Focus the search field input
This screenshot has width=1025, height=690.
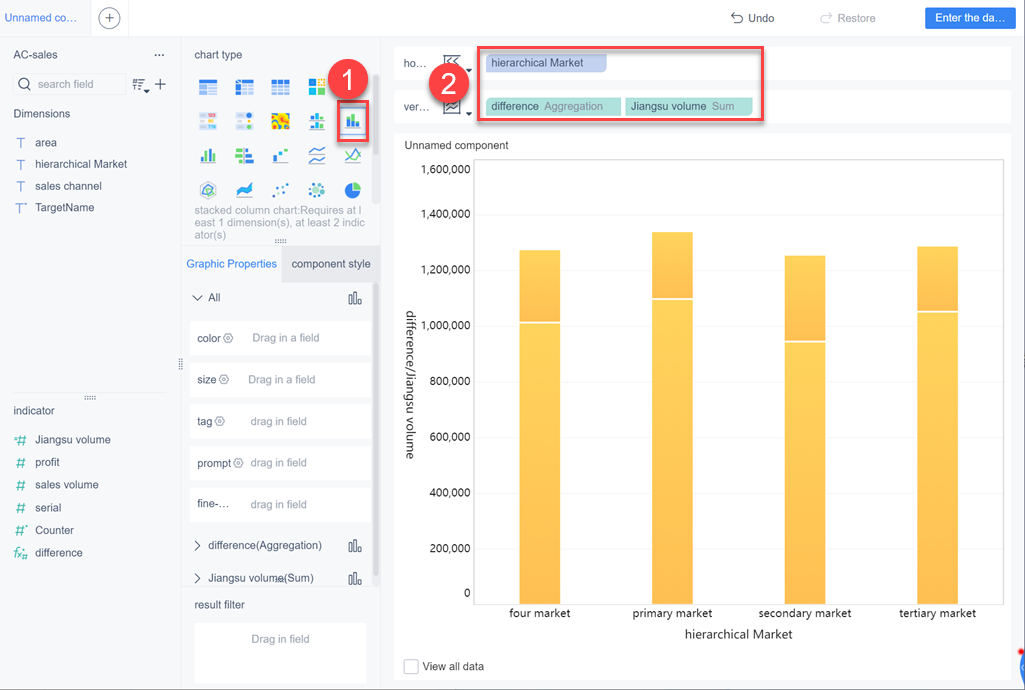pos(69,84)
